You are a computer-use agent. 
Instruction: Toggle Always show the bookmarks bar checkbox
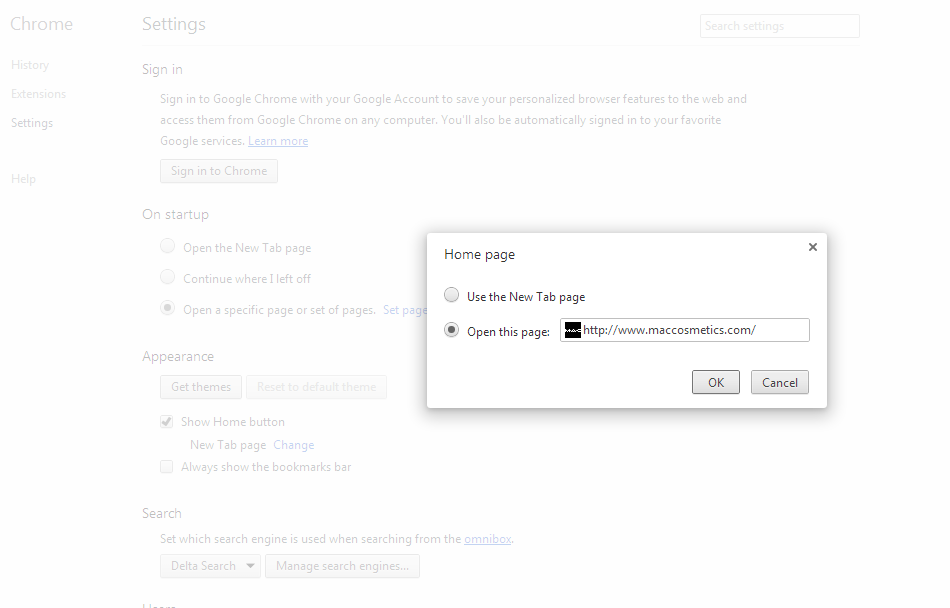[x=167, y=466]
